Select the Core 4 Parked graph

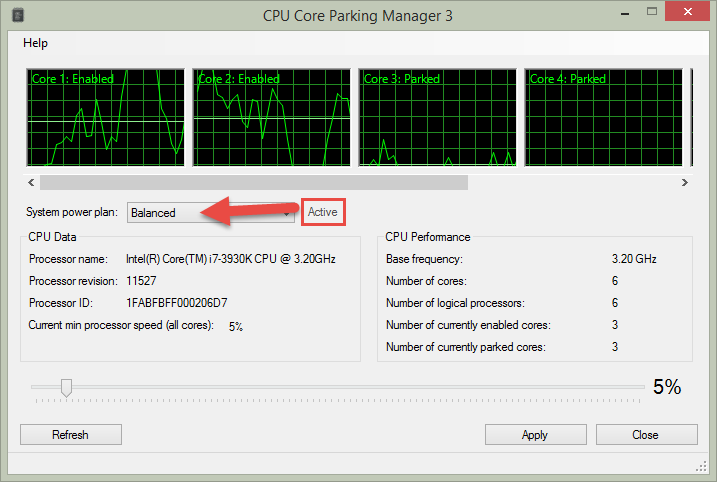[604, 118]
